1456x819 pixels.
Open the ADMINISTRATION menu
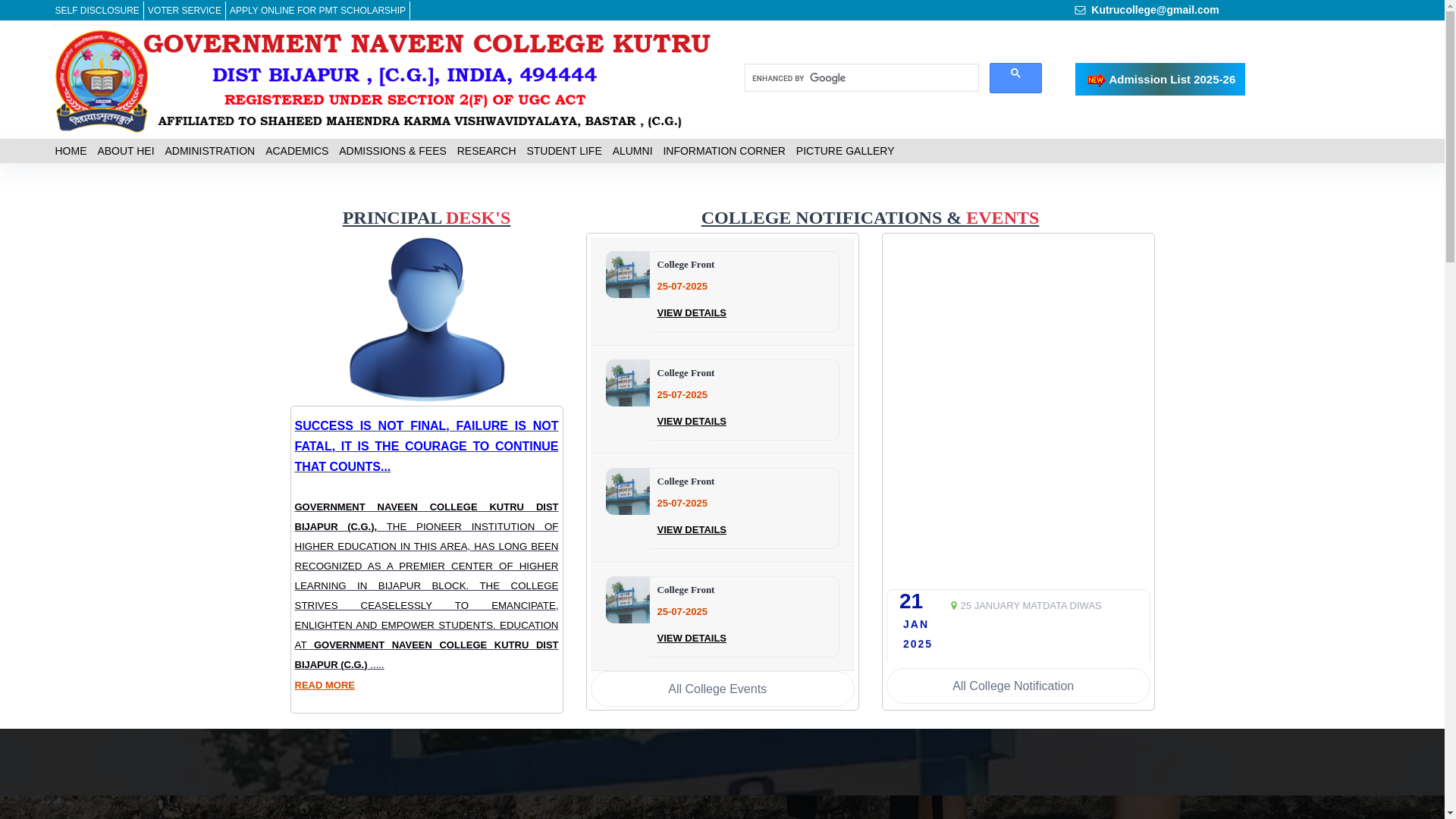(x=209, y=151)
